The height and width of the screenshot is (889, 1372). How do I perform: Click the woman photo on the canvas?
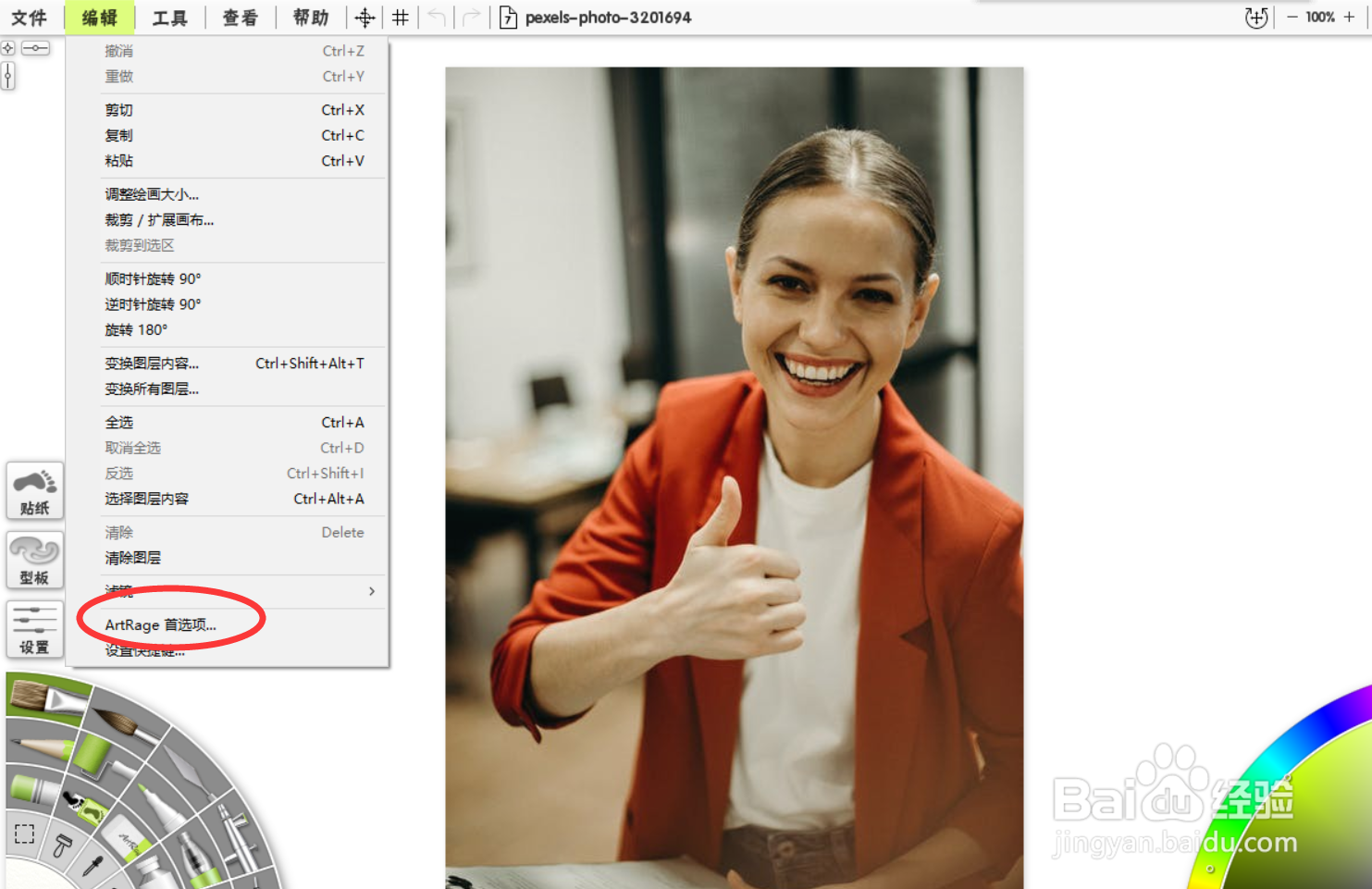tap(735, 477)
